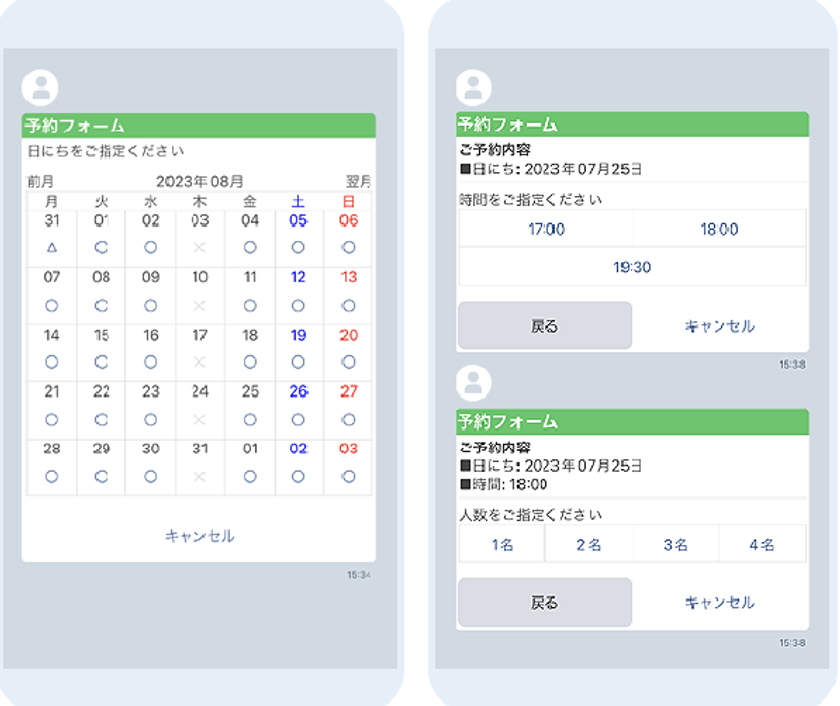840x706 pixels.
Task: Click the circle availability icon for August 16
Action: [150, 362]
